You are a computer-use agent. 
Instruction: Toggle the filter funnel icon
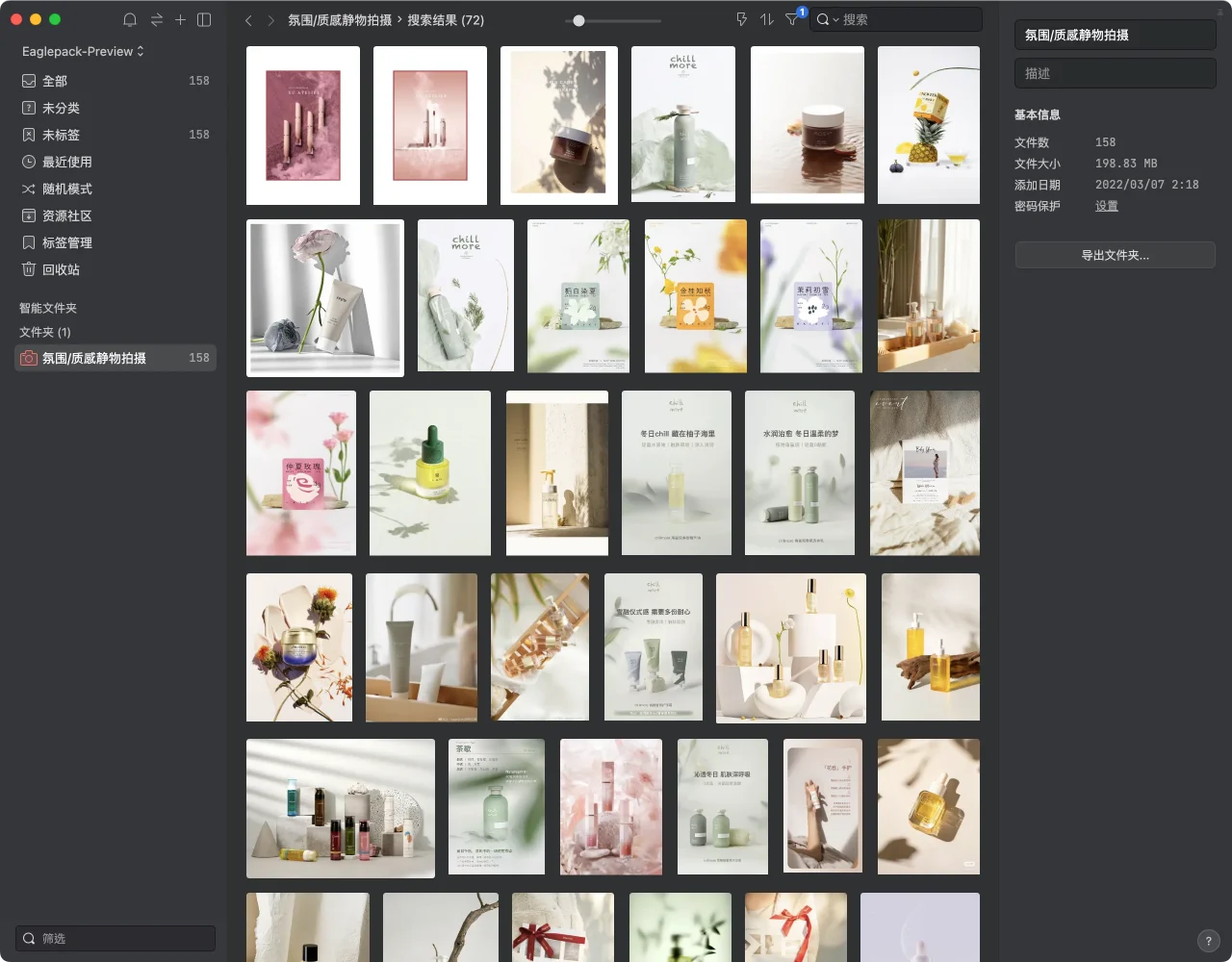tap(792, 19)
